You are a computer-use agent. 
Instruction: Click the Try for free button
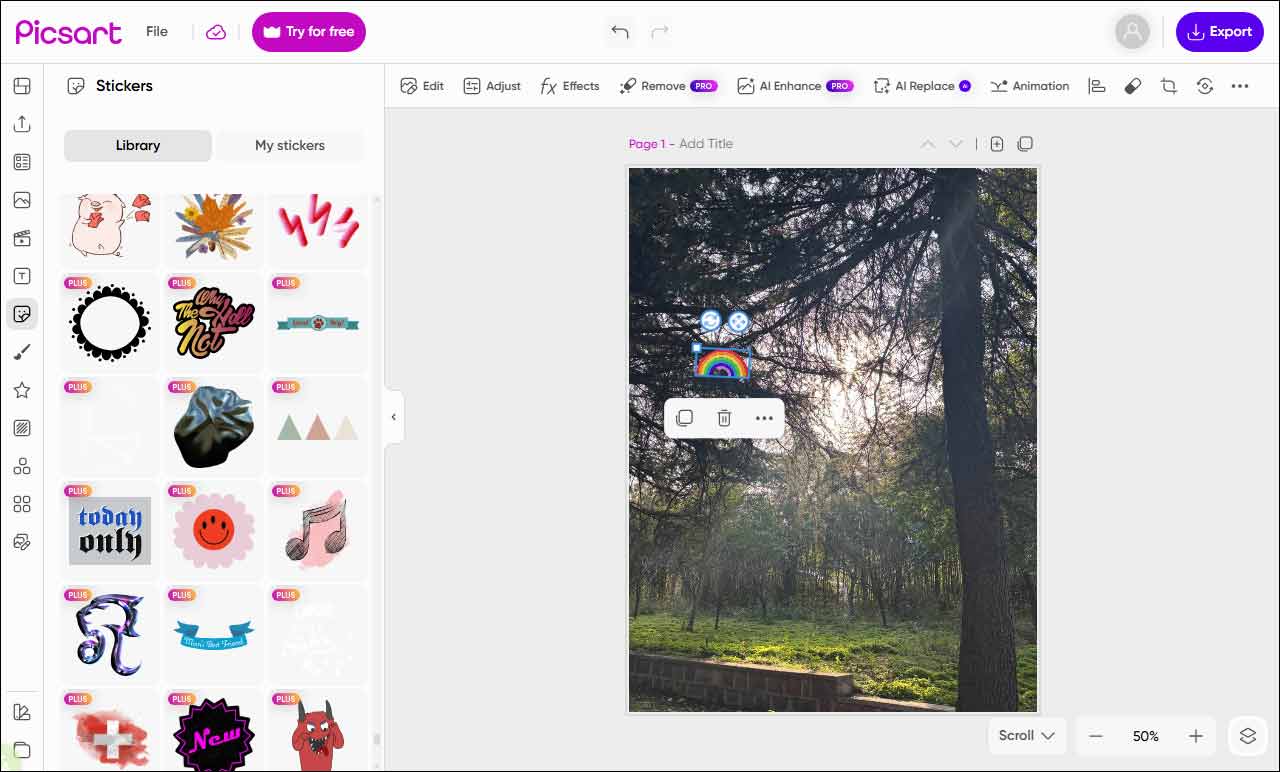(308, 31)
